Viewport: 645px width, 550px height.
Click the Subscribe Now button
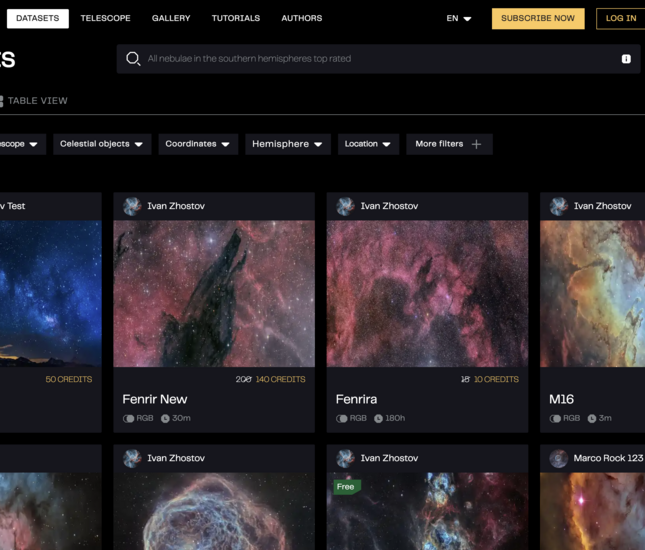point(538,19)
